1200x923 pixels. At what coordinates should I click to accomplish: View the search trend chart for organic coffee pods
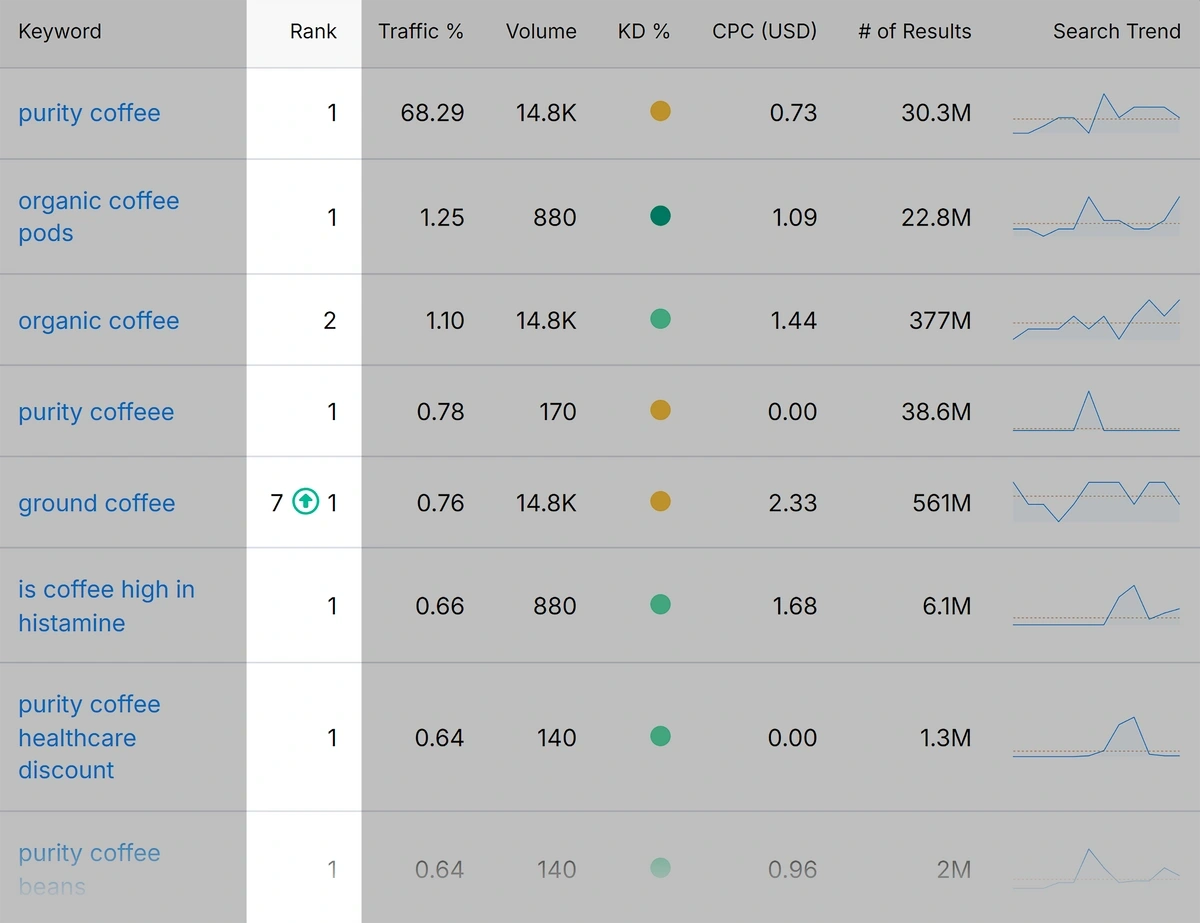point(1096,216)
